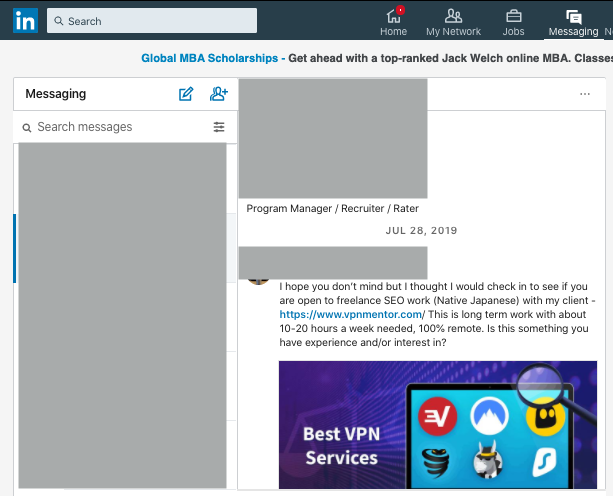This screenshot has height=496, width=613.
Task: Click the LinkedIn logo
Action: (x=26, y=20)
